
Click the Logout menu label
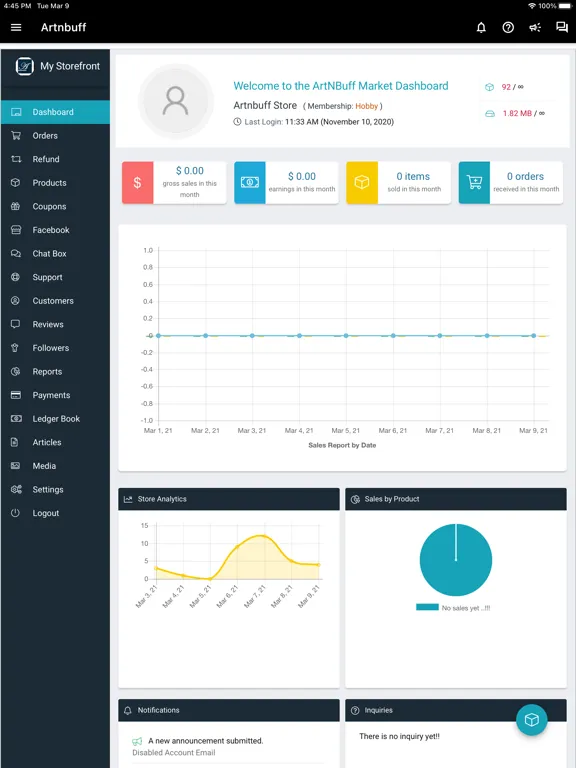[x=46, y=513]
